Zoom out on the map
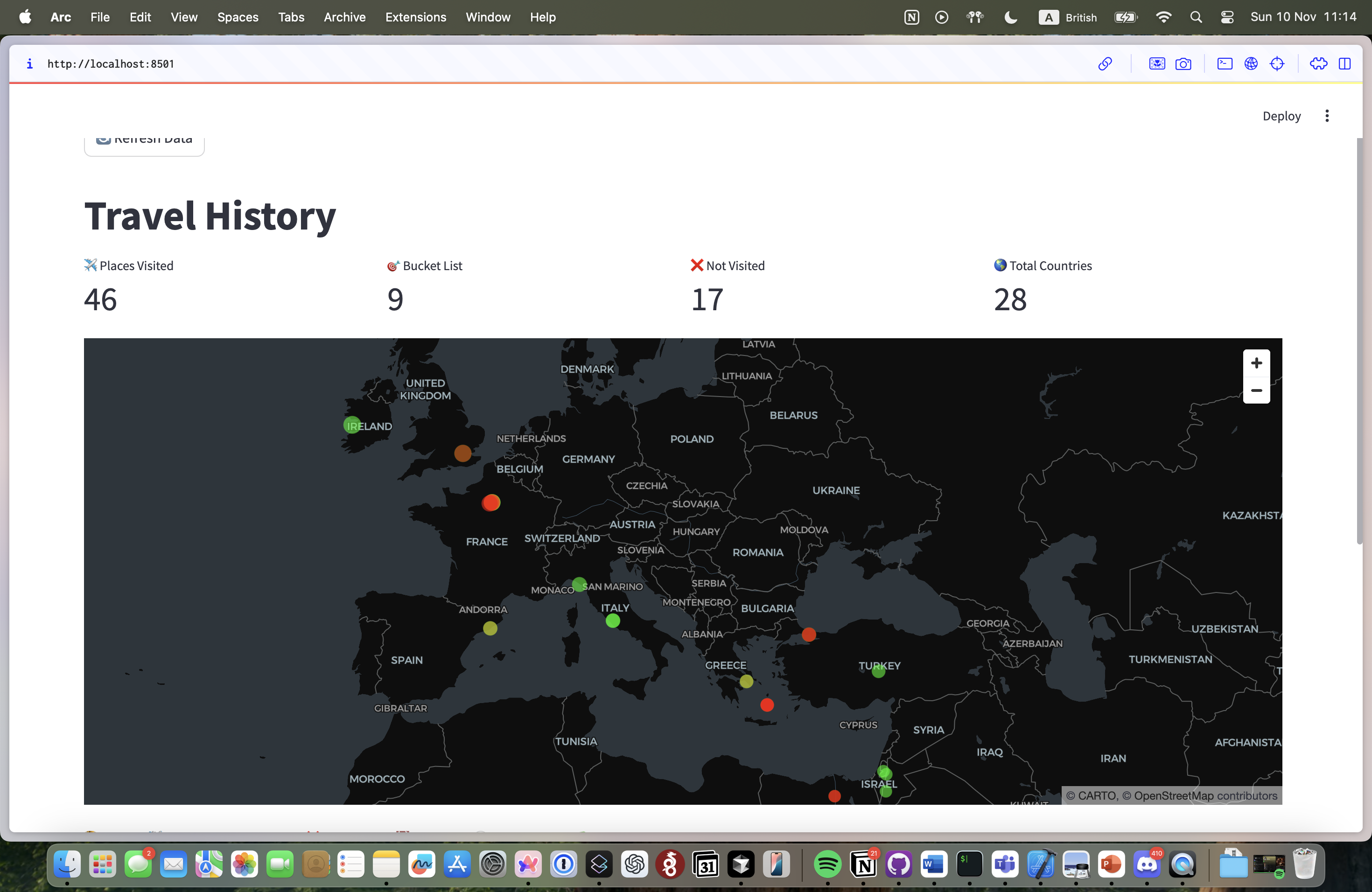Image resolution: width=1372 pixels, height=892 pixels. (1256, 390)
